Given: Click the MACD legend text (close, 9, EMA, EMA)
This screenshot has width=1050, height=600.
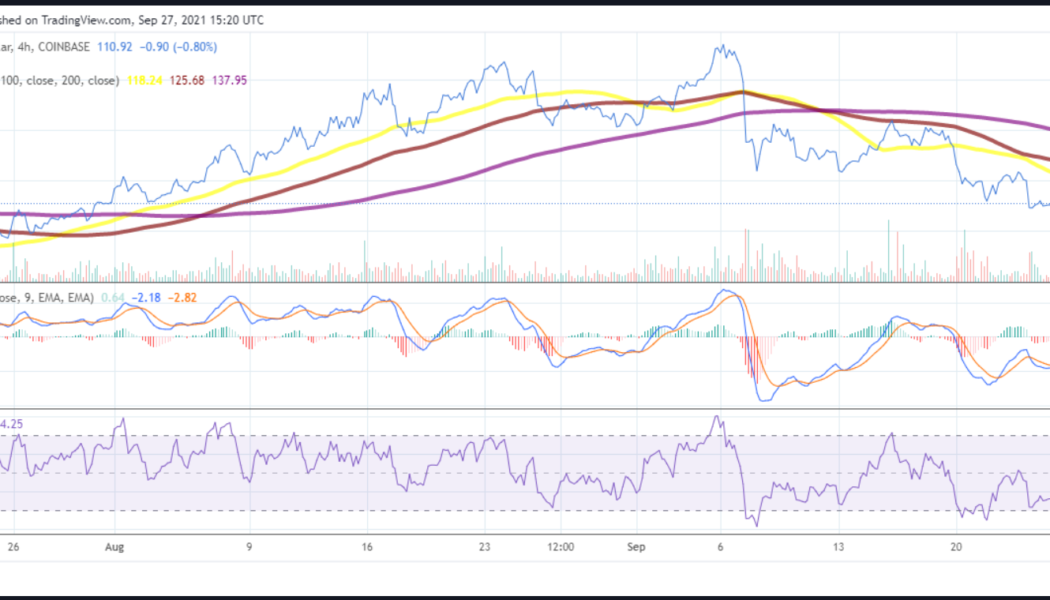Looking at the screenshot, I should pos(50,297).
